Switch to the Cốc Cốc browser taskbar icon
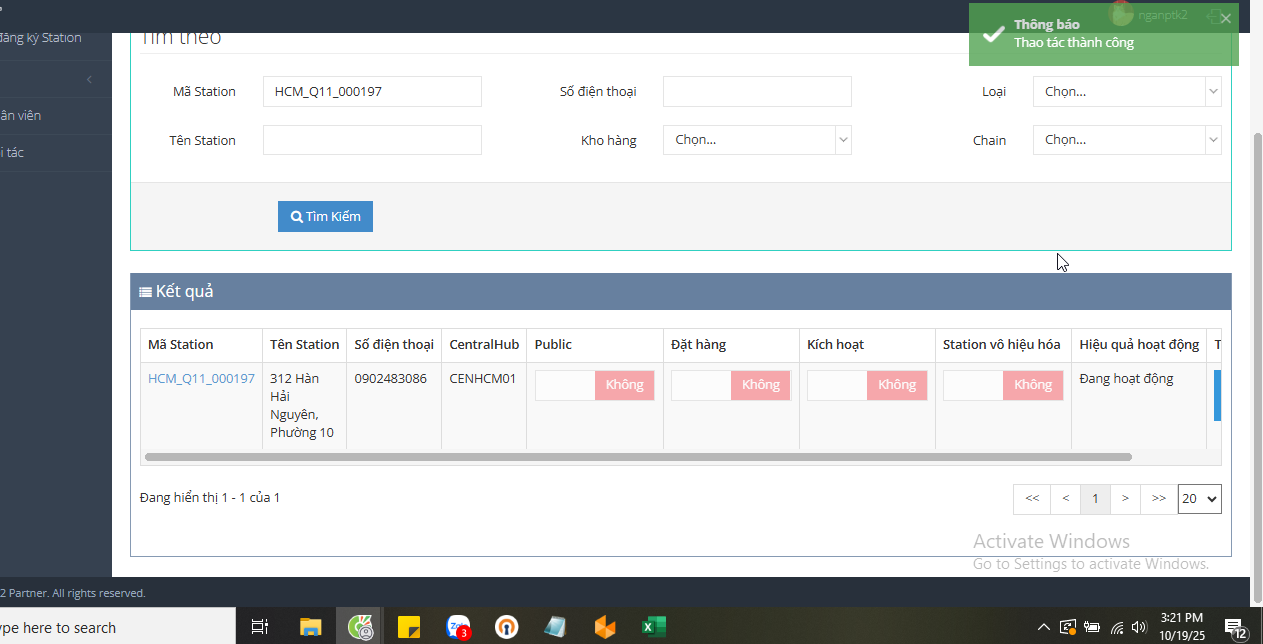 (x=360, y=627)
